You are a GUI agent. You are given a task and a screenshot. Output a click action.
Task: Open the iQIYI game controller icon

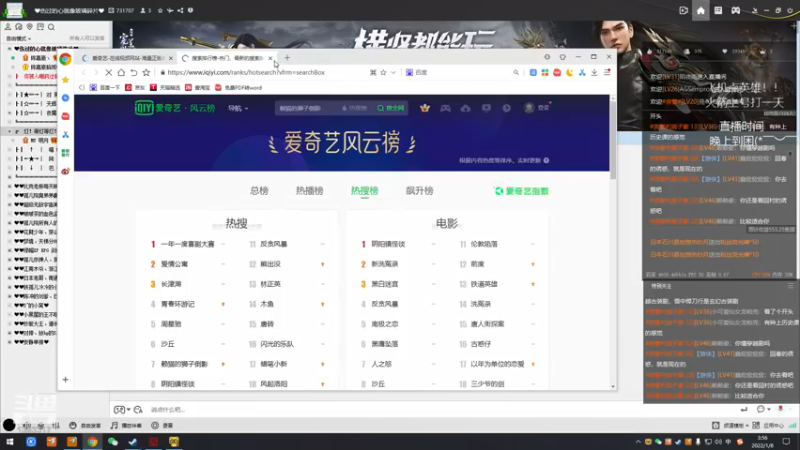pos(445,108)
